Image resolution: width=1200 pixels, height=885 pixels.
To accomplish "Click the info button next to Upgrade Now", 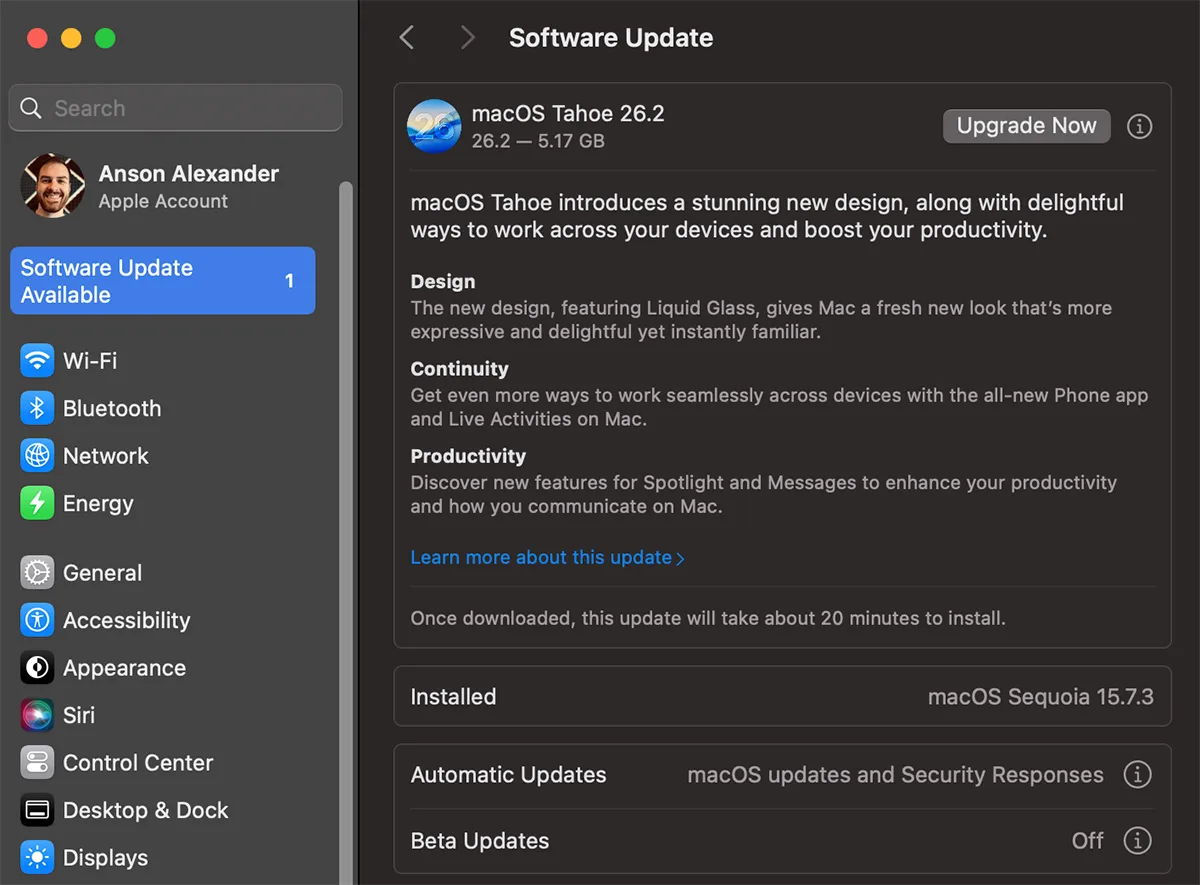I will point(1139,126).
